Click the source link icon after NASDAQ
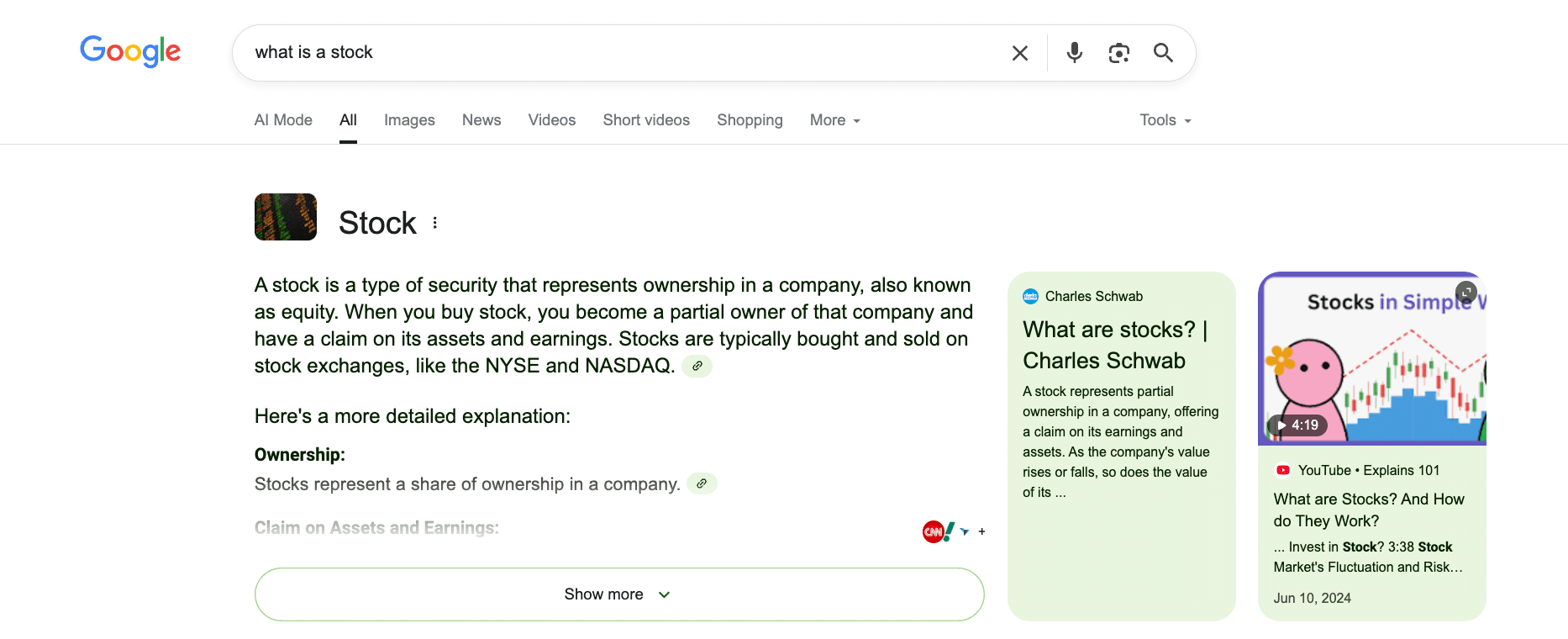Viewport: 1568px width, 639px height. pyautogui.click(x=697, y=366)
